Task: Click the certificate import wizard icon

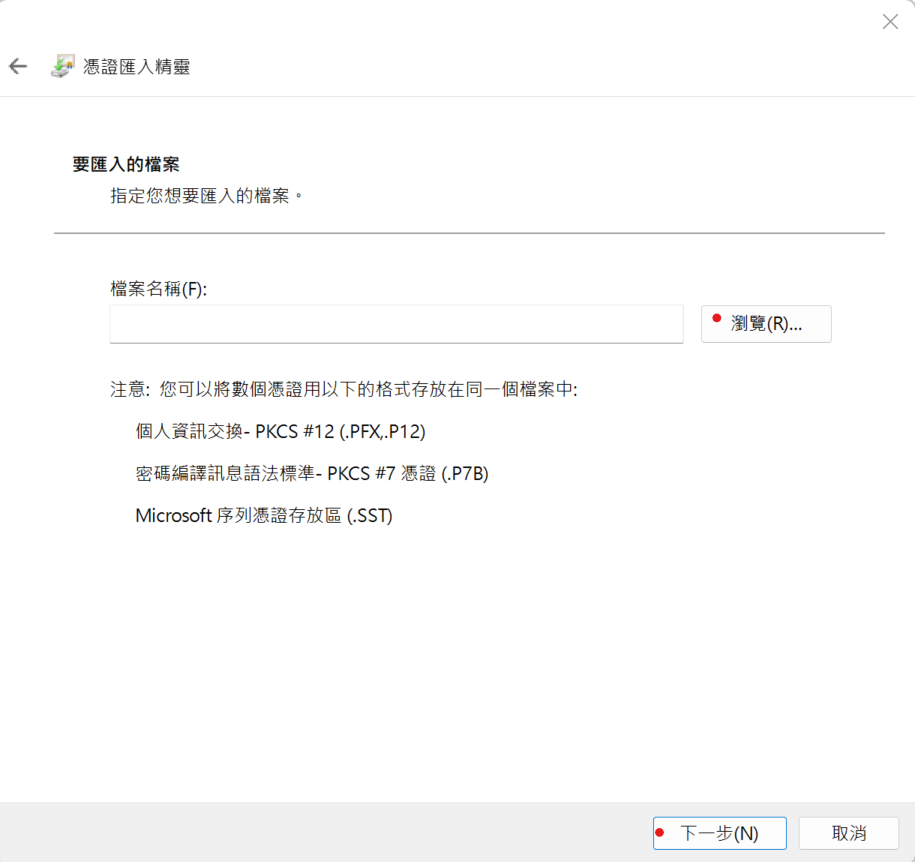Action: (x=63, y=67)
